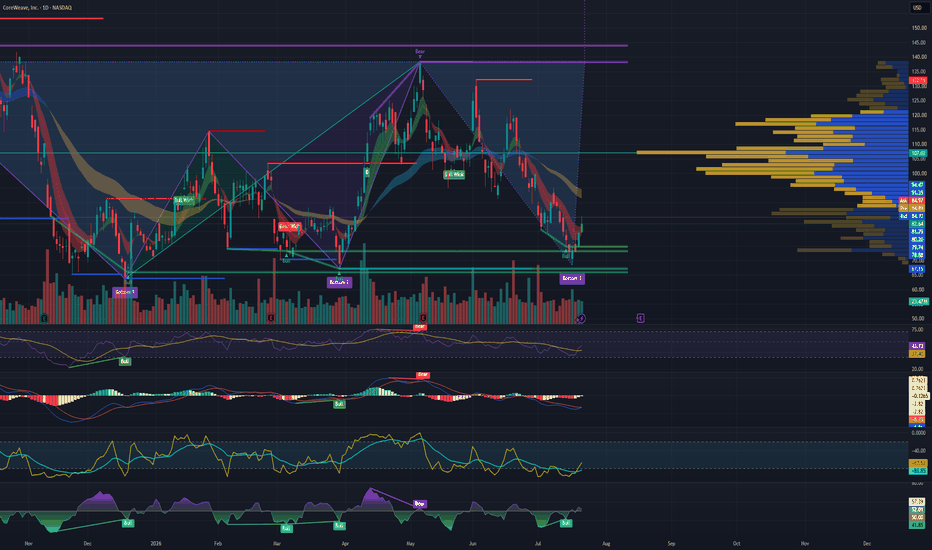Select the purple Bear tag in the bottom oscillator
932x550 pixels.
[420, 504]
